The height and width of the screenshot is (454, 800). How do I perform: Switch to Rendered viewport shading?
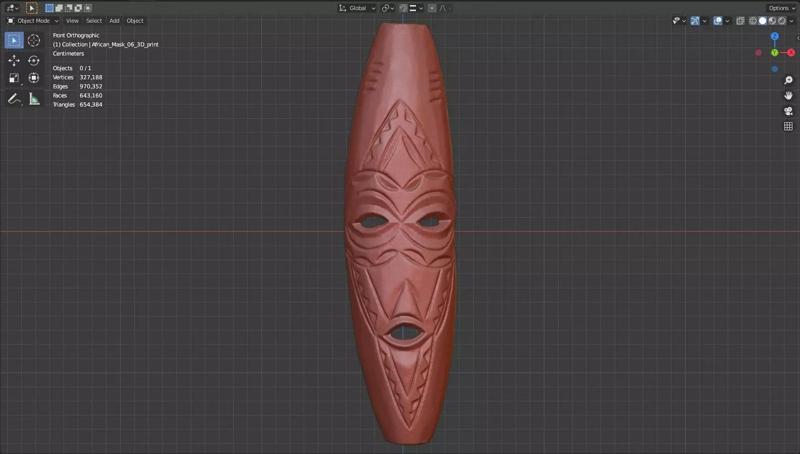(x=782, y=21)
